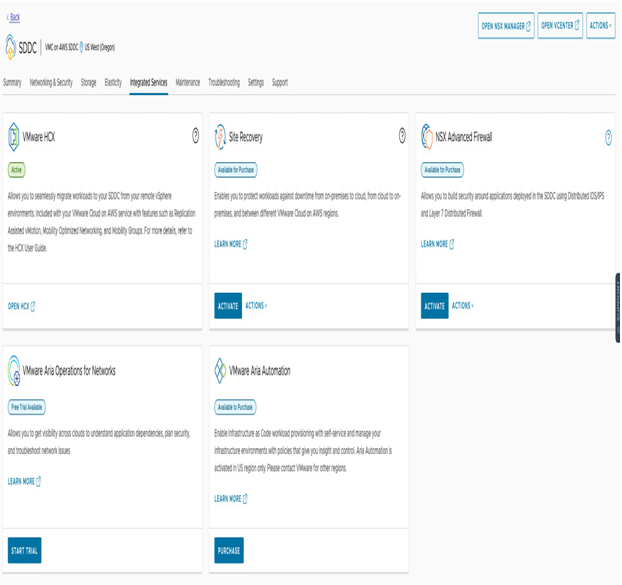Open NSX Manager in new window

tap(506, 26)
